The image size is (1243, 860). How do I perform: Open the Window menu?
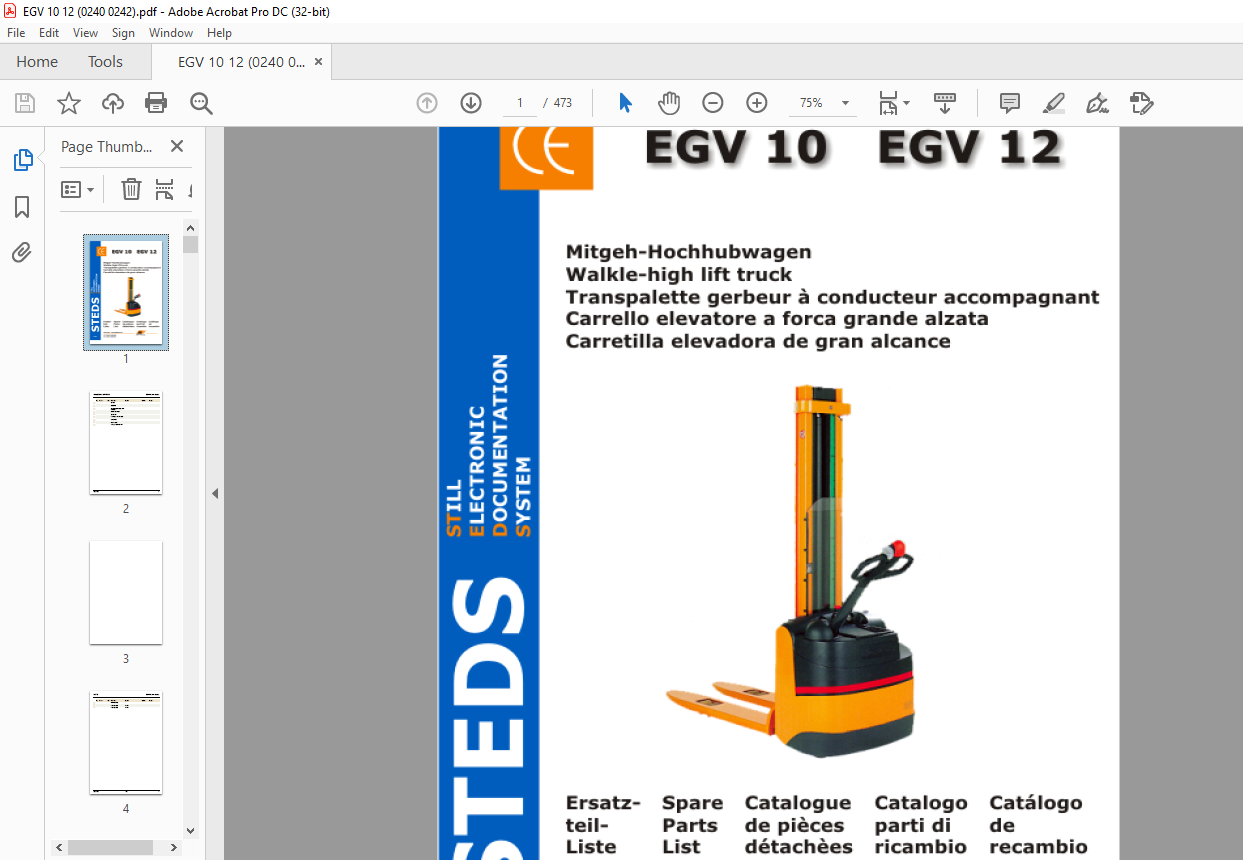click(171, 33)
